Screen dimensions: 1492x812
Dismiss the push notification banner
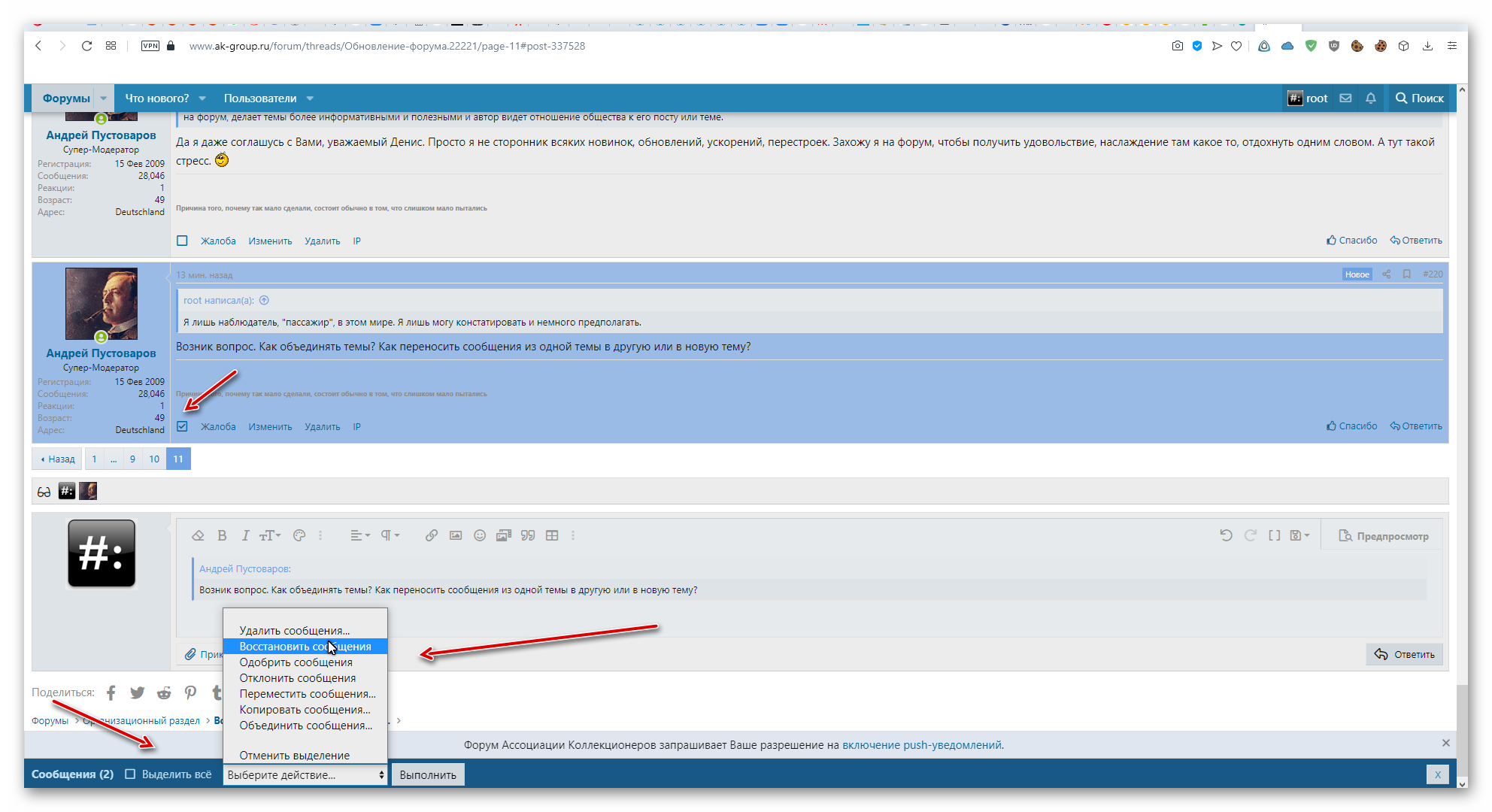click(1445, 743)
